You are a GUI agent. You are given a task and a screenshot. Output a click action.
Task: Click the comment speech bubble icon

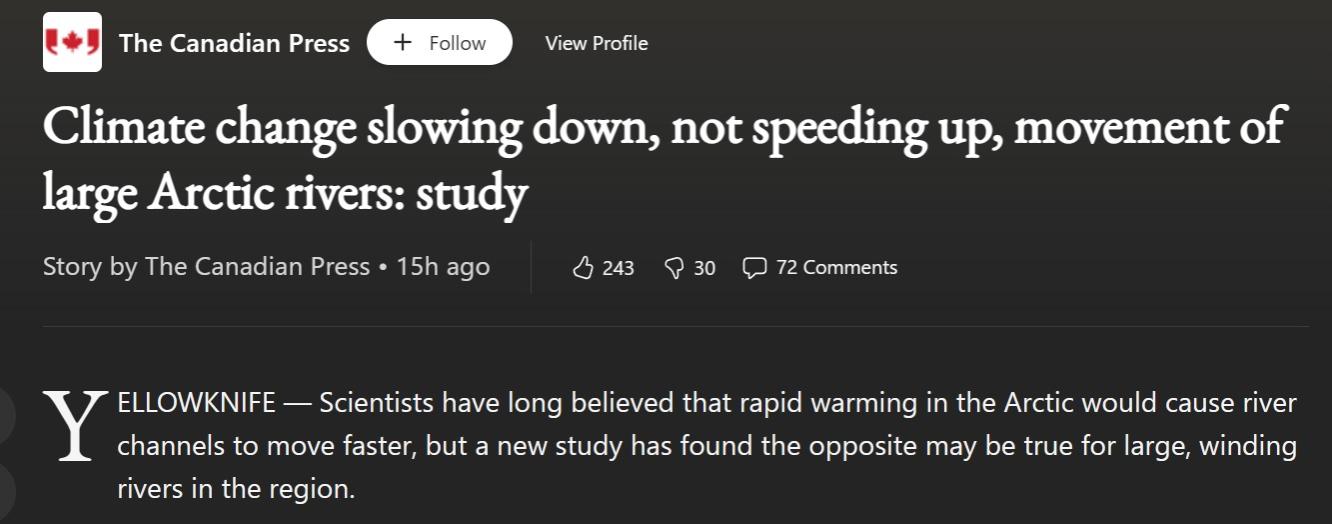[755, 268]
